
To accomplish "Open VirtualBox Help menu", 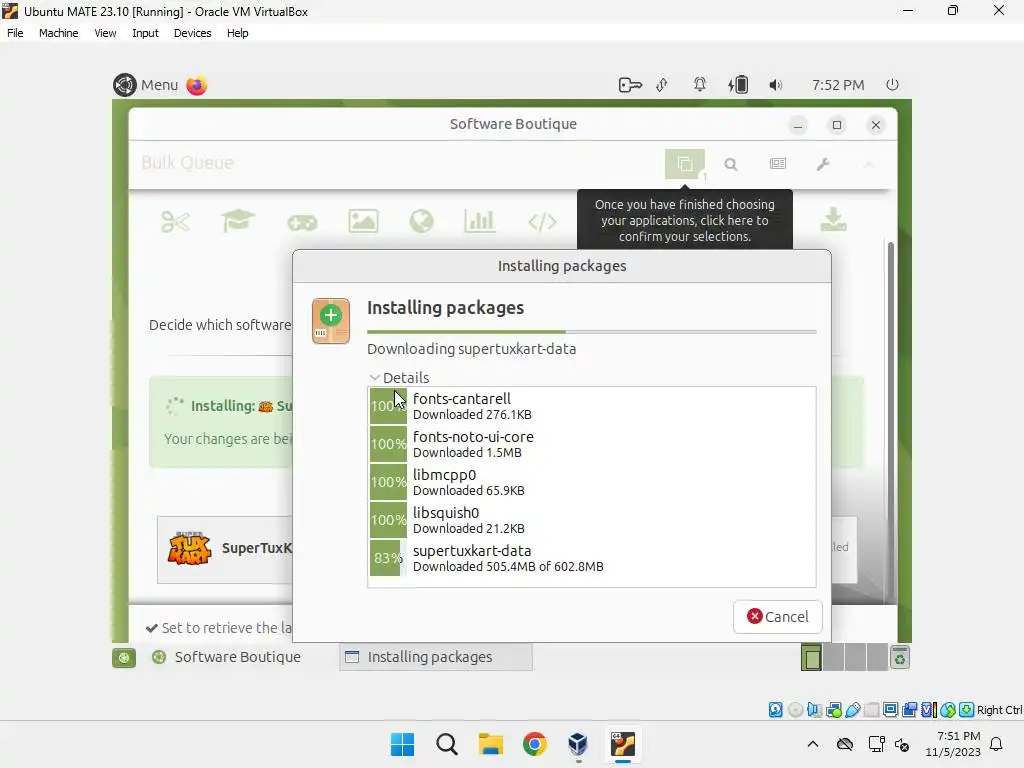I will [238, 33].
